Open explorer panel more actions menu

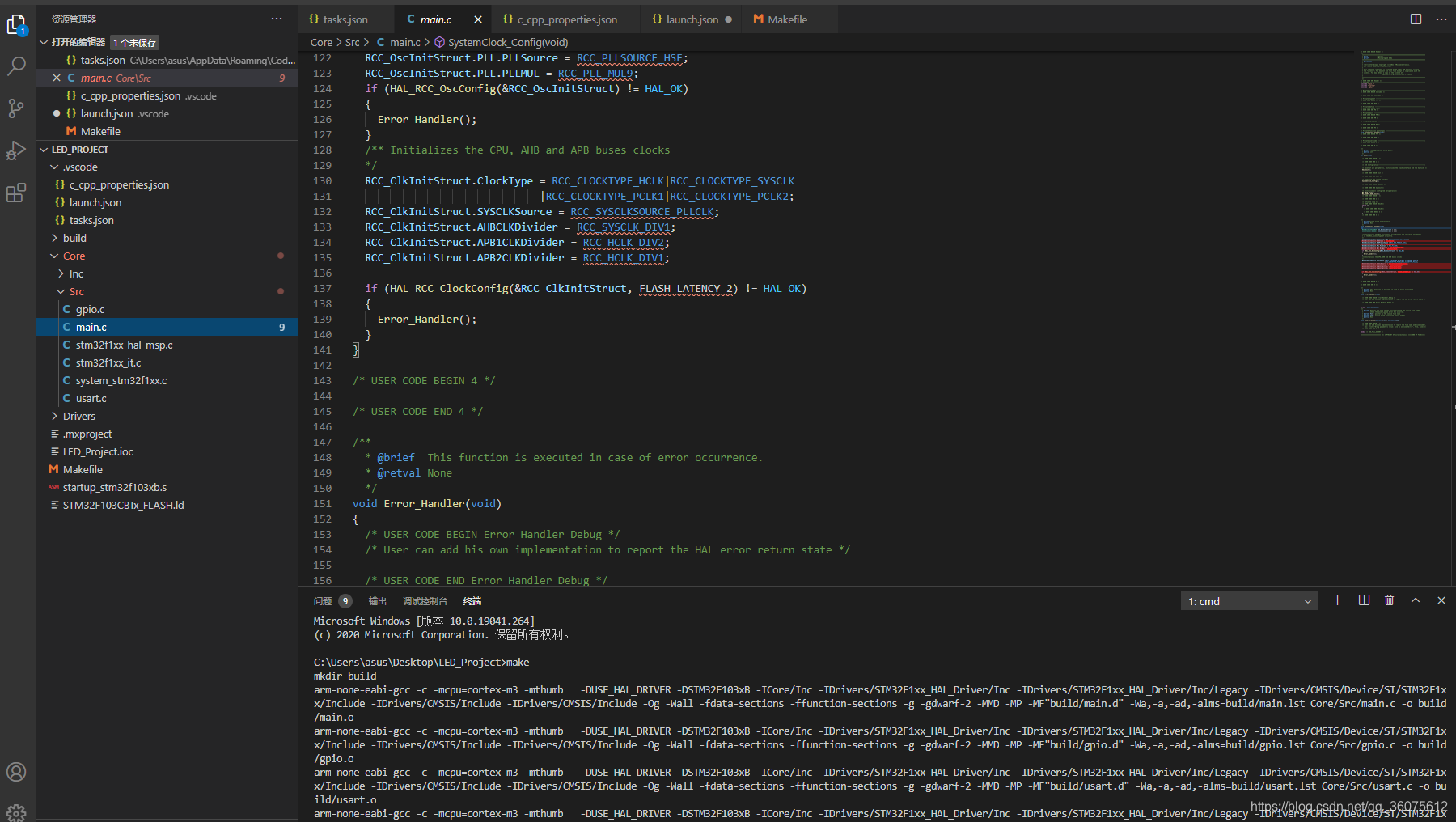(277, 19)
